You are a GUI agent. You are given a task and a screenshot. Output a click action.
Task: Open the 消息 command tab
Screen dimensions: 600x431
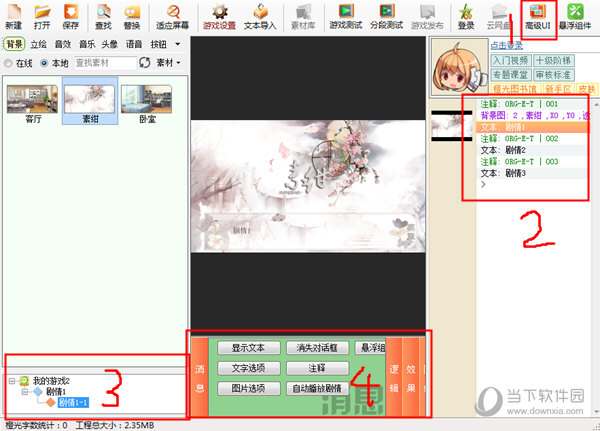pos(200,377)
